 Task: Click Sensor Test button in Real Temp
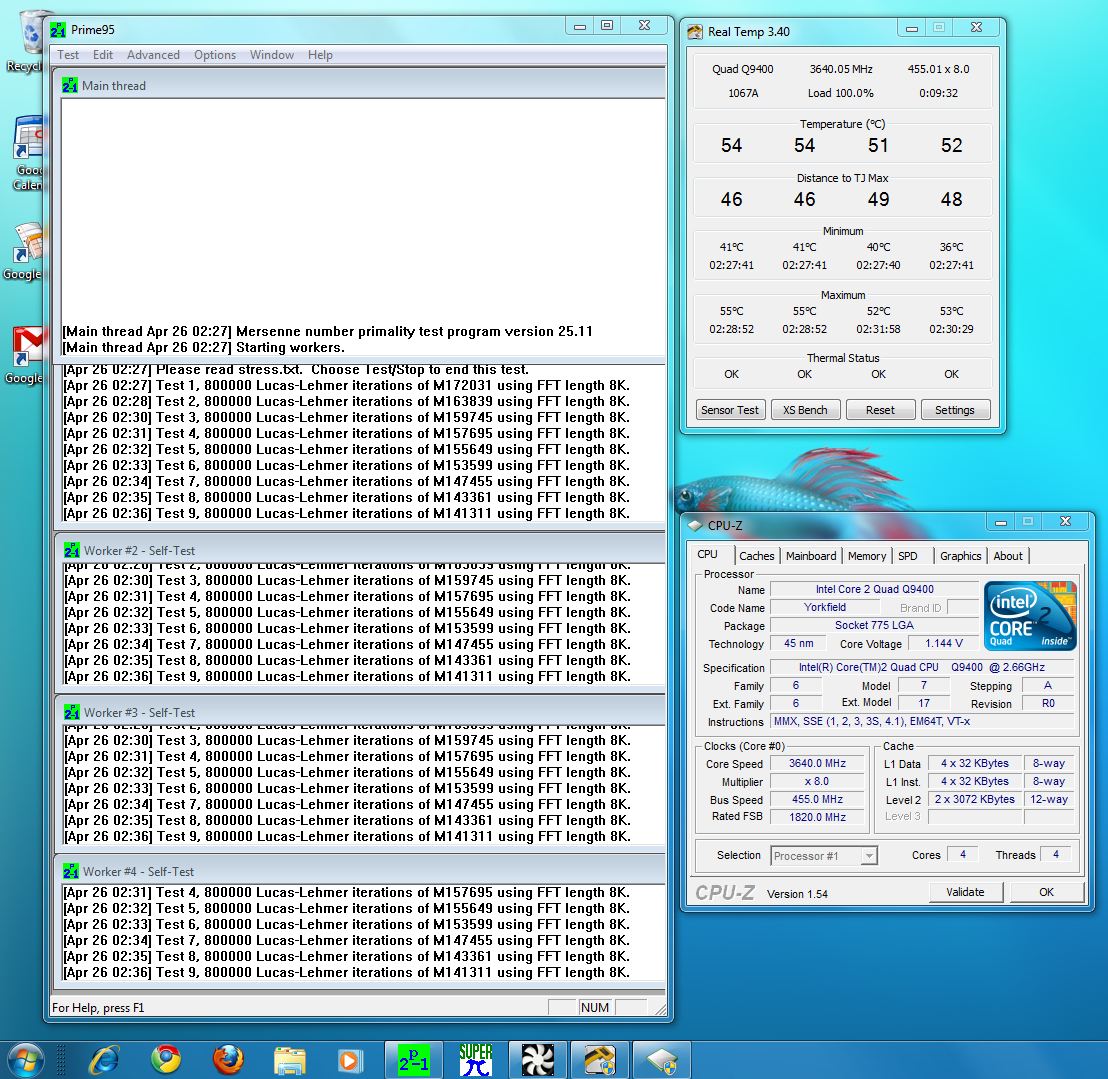730,410
